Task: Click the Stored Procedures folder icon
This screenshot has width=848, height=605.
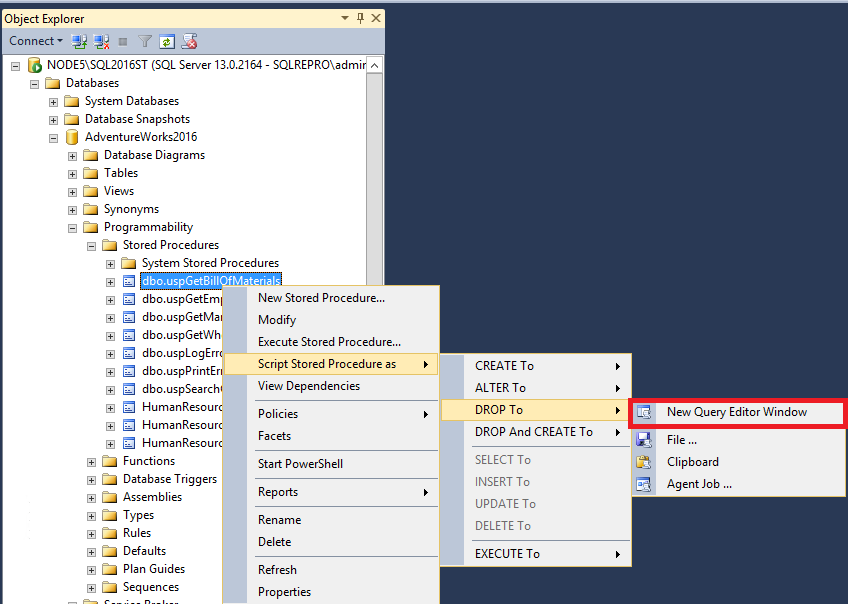Action: [x=109, y=245]
